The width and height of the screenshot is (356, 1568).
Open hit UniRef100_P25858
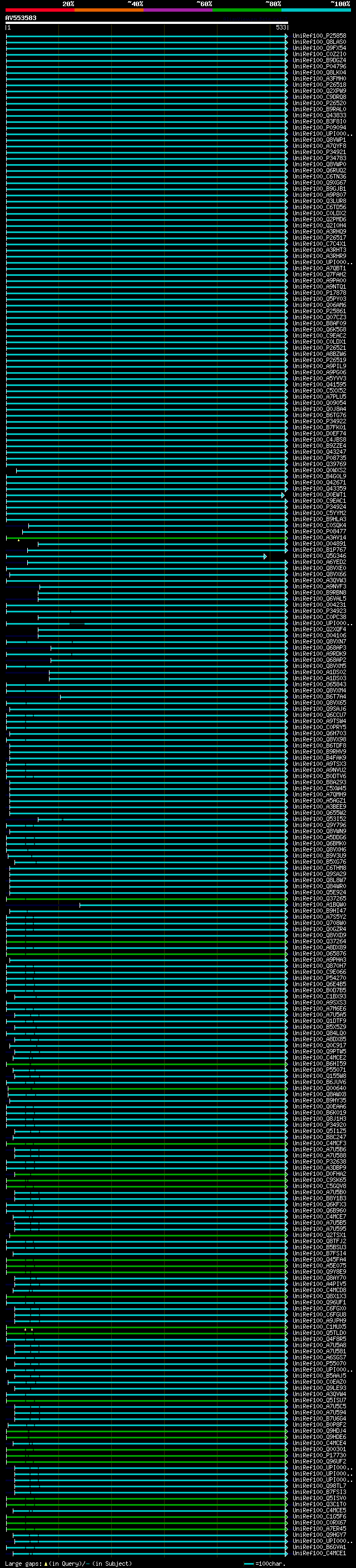pyautogui.click(x=319, y=36)
